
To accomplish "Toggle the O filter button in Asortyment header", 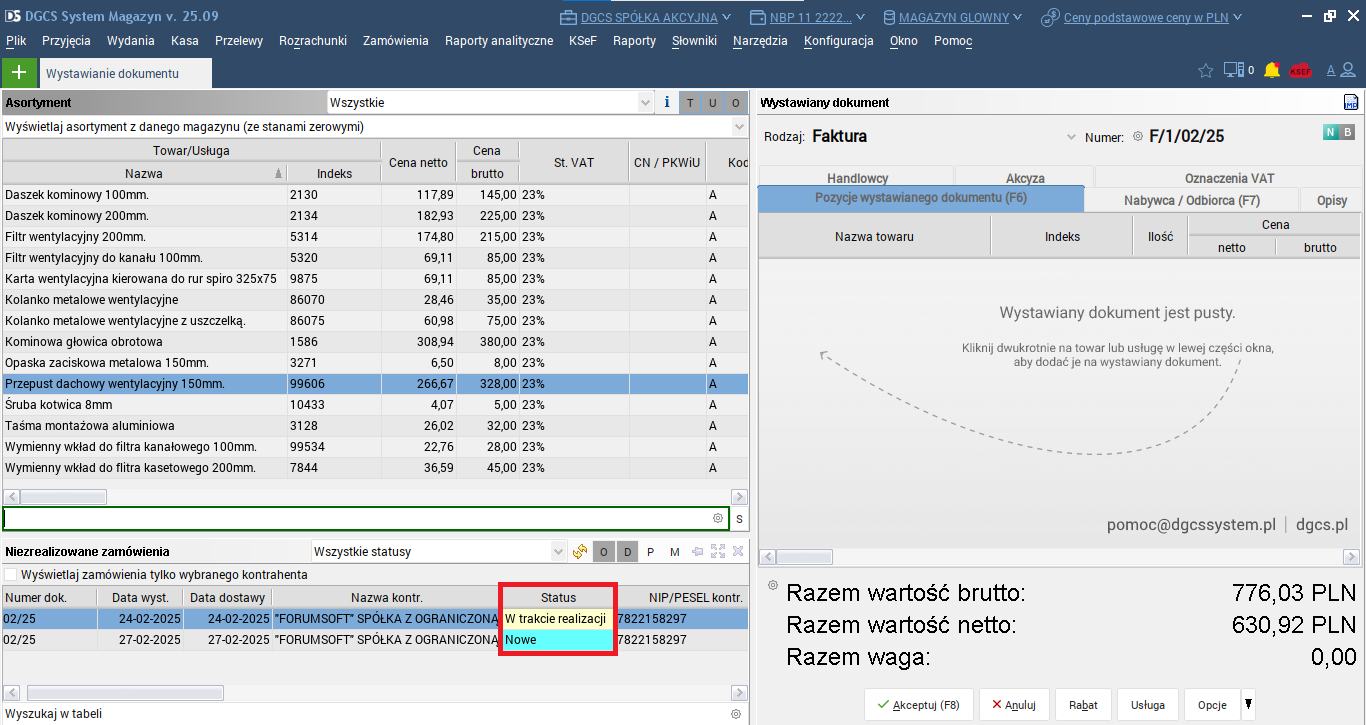I will [x=736, y=103].
